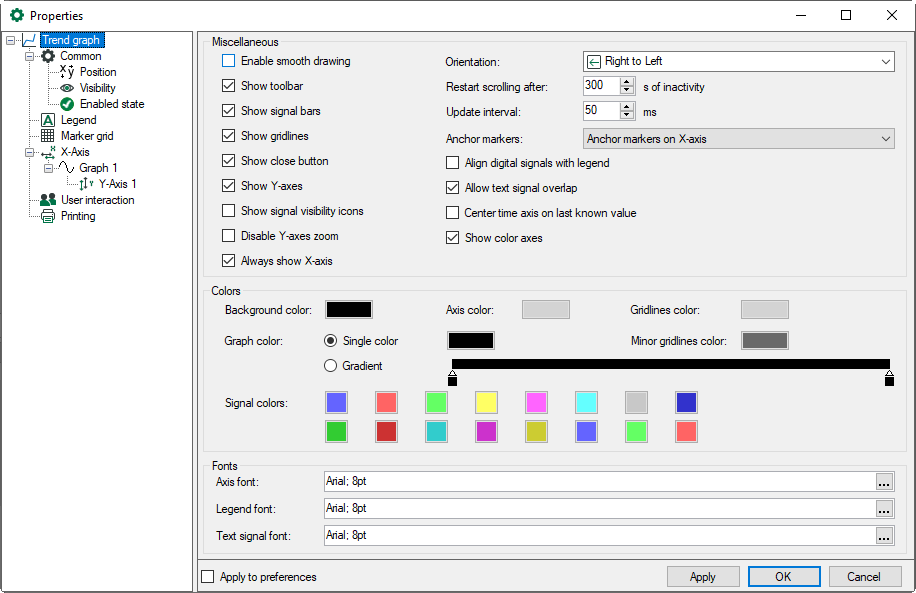Click the Printing printer icon
Screen dimensions: 916x593
point(48,216)
